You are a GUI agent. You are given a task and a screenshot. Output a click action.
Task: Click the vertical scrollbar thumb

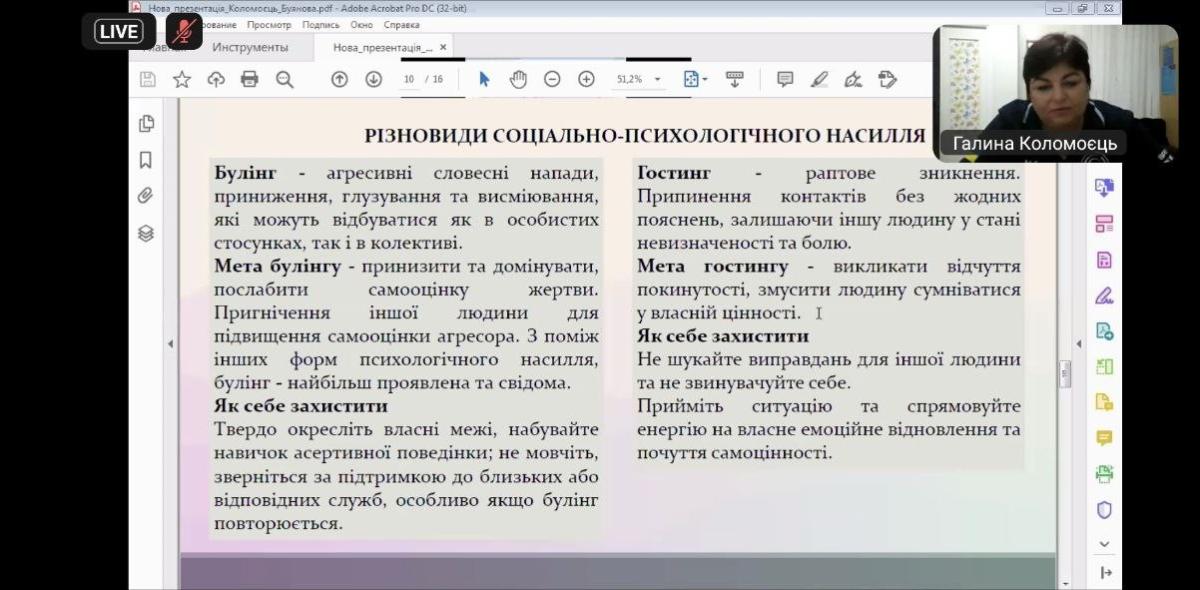click(x=1064, y=373)
